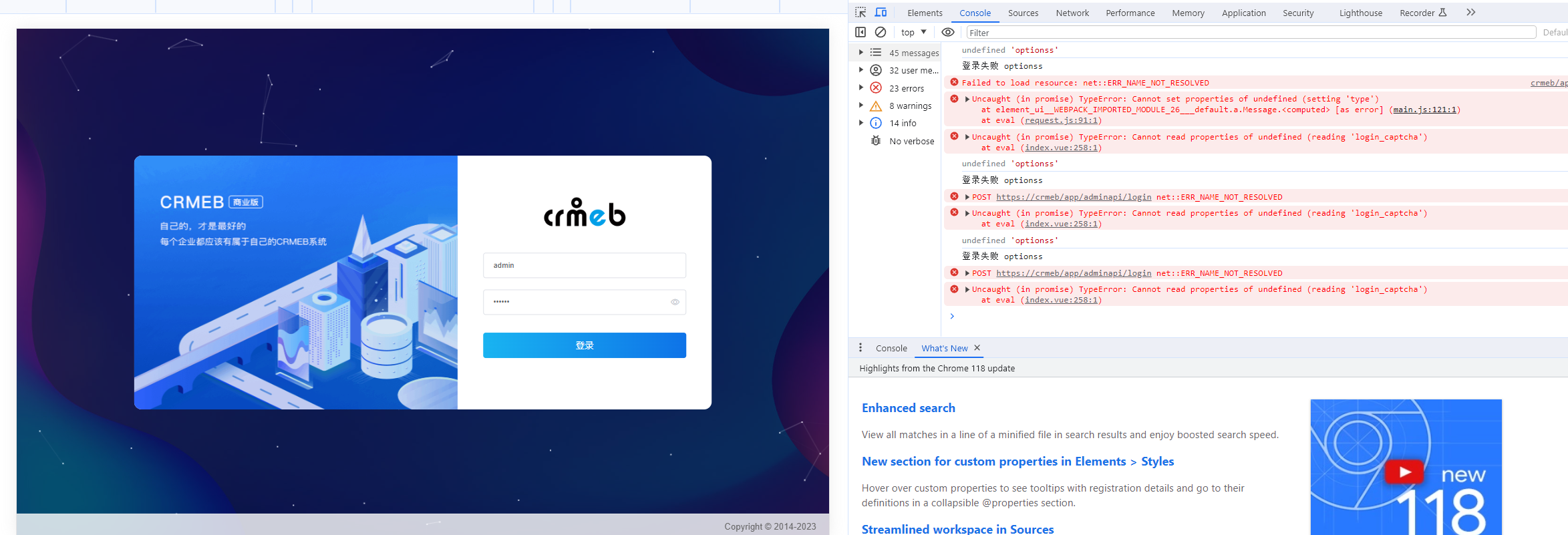
Task: Expand the first POST adminapi/login error
Action: click(x=967, y=197)
